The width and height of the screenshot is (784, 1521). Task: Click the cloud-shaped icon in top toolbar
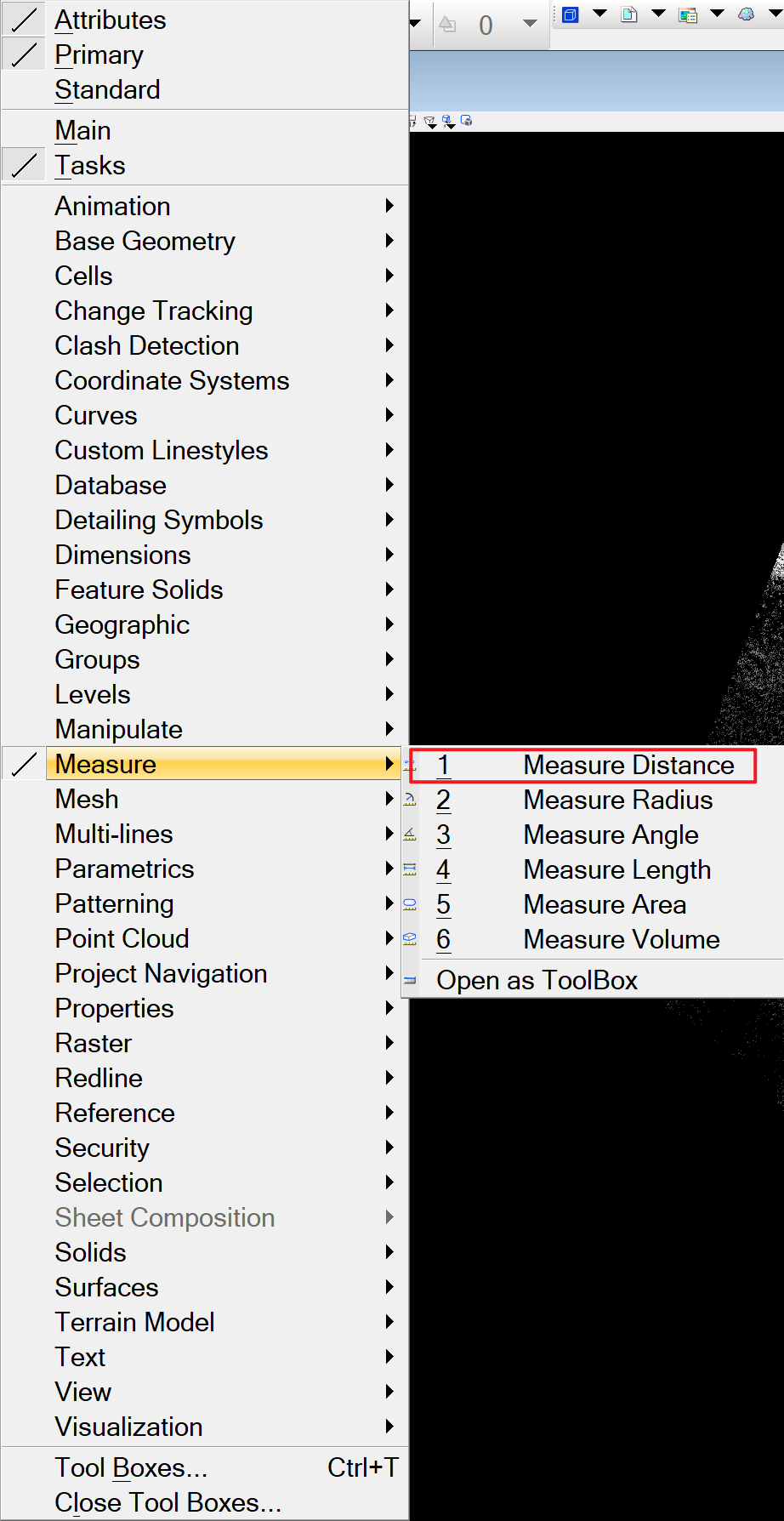click(746, 14)
